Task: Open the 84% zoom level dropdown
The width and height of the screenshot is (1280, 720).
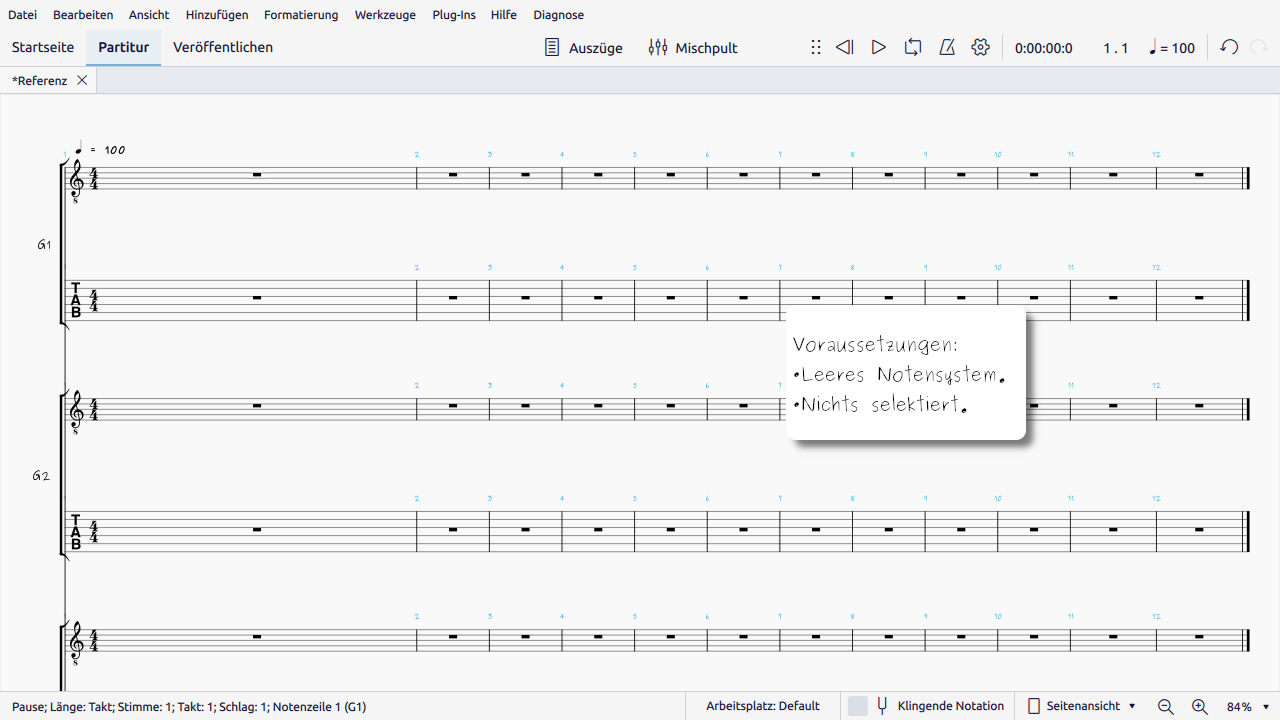Action: [x=1265, y=706]
